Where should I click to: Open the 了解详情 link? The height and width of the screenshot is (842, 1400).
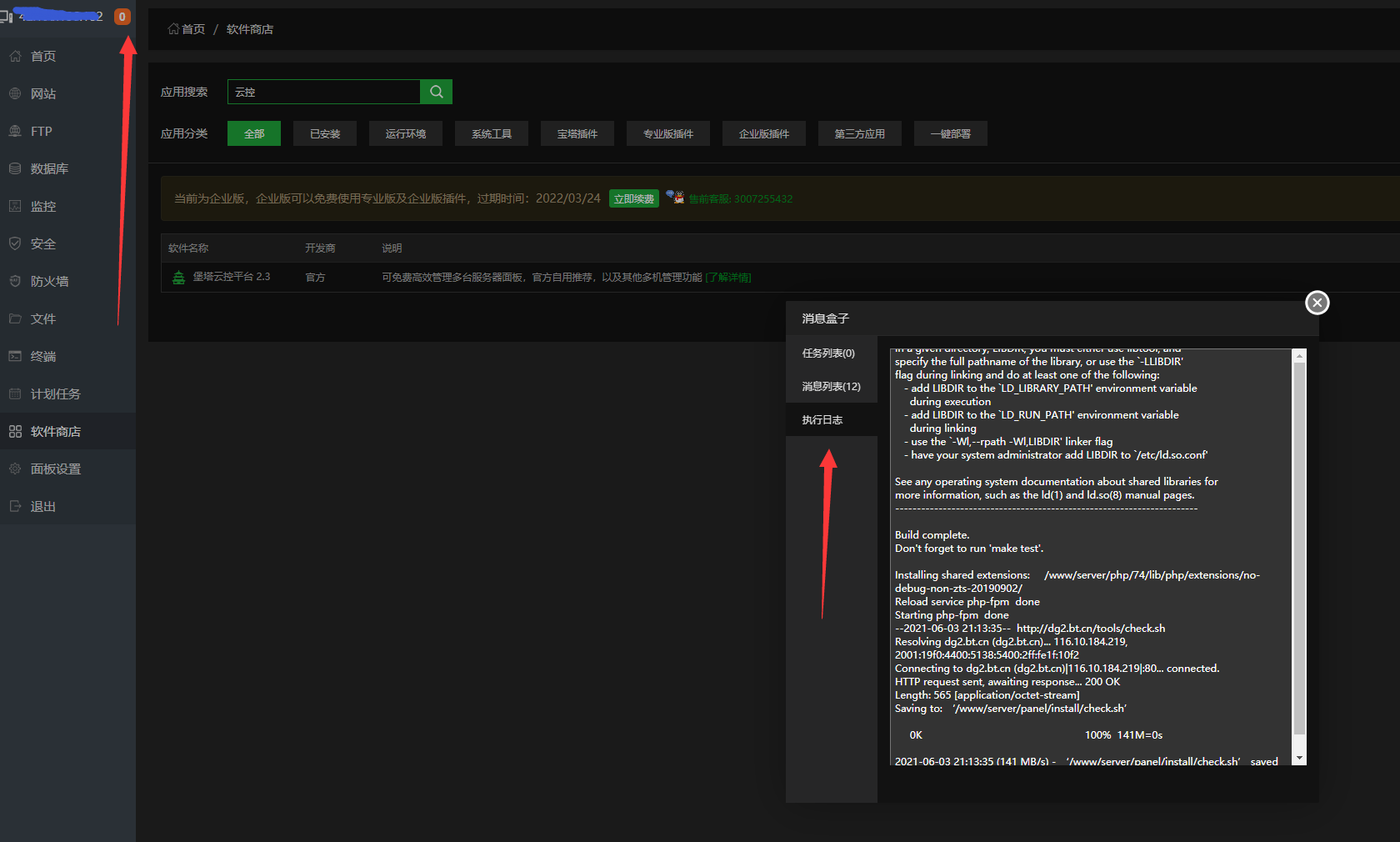coord(728,278)
